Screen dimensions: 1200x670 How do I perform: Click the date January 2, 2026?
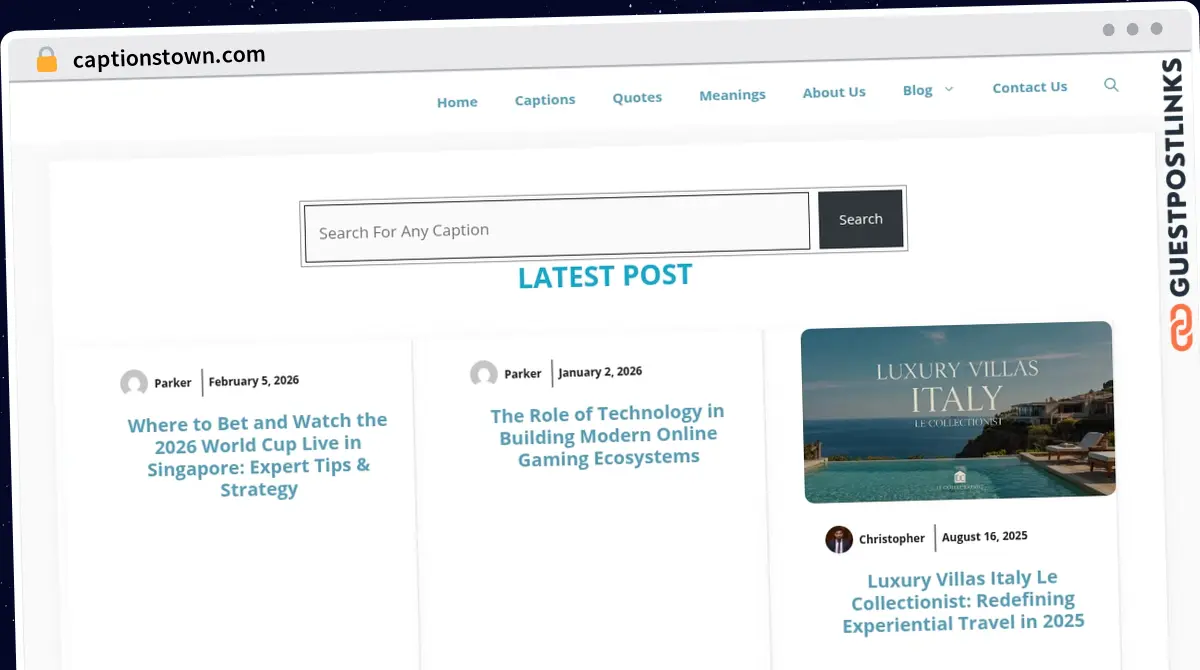coord(600,372)
